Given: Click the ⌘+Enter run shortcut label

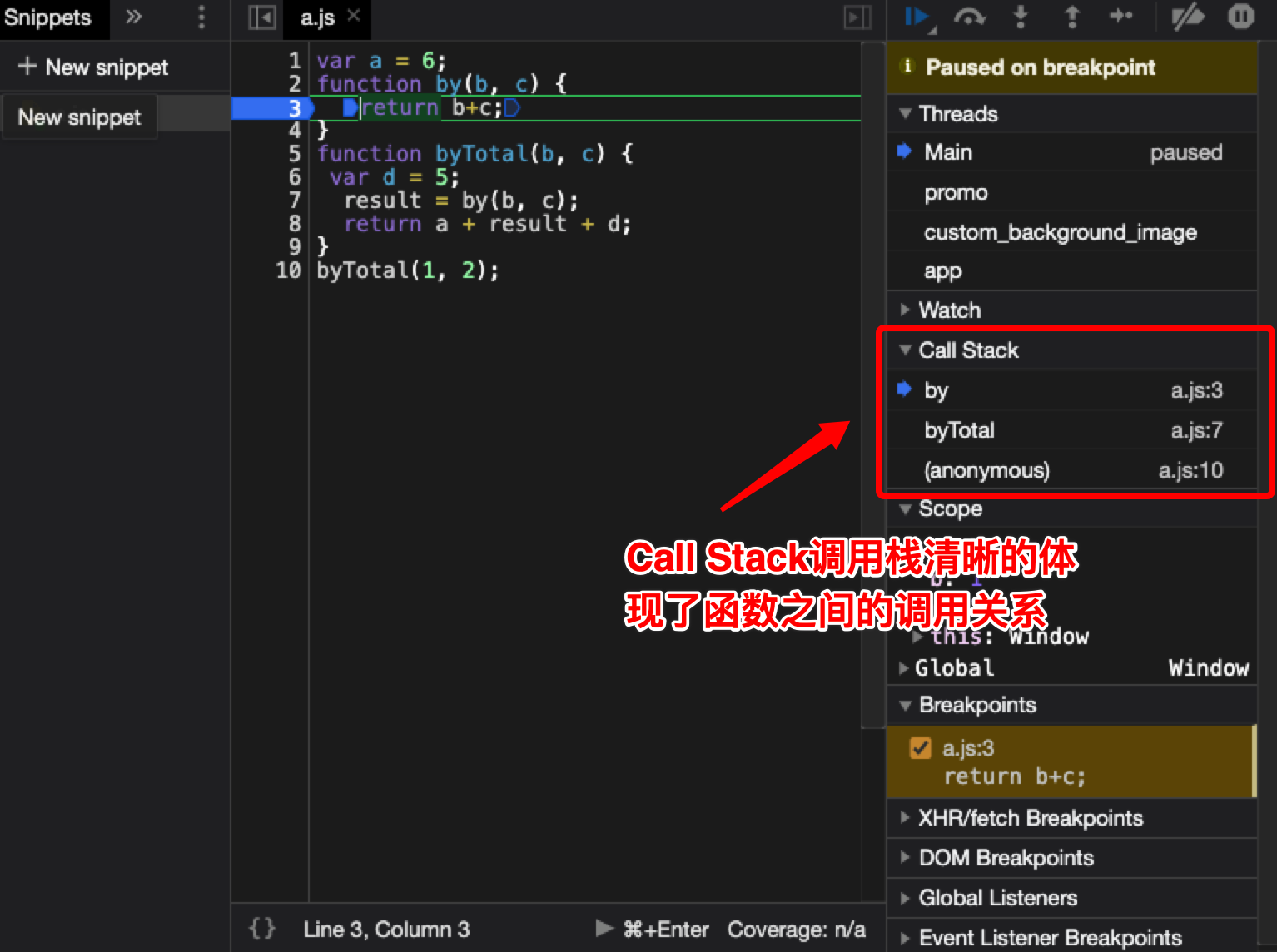Looking at the screenshot, I should (x=666, y=929).
